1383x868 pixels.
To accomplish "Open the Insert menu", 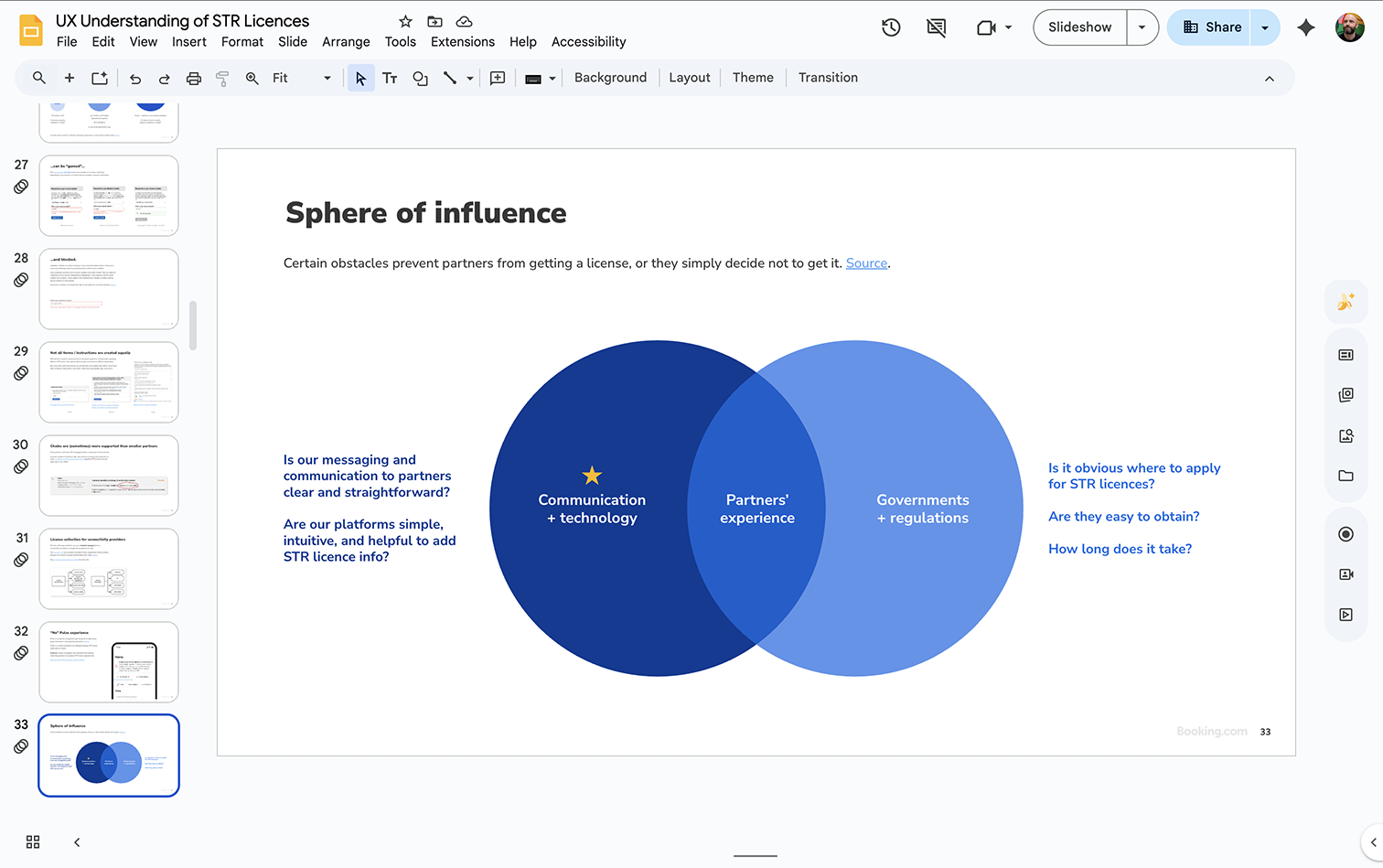I will [x=189, y=41].
